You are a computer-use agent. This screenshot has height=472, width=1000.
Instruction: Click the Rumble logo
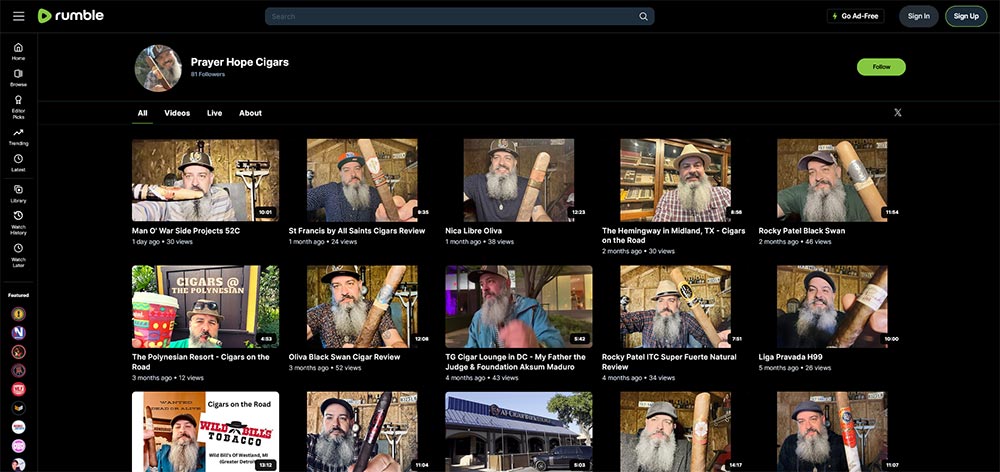point(71,16)
